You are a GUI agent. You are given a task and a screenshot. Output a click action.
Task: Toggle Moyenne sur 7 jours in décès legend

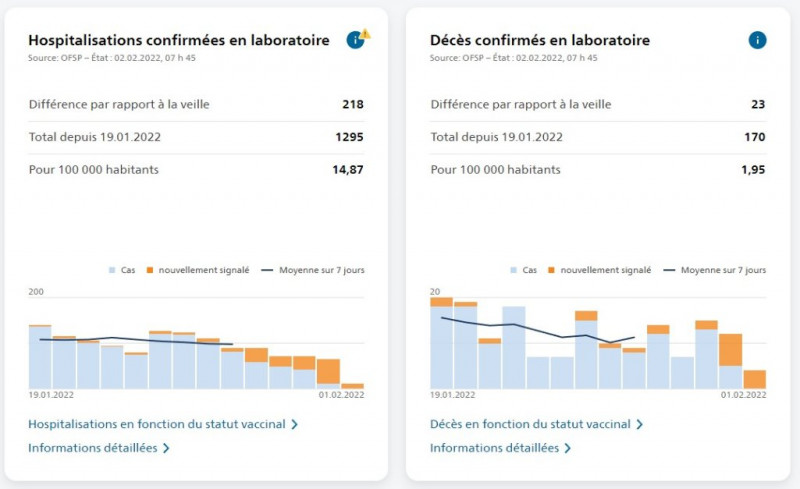pos(714,270)
